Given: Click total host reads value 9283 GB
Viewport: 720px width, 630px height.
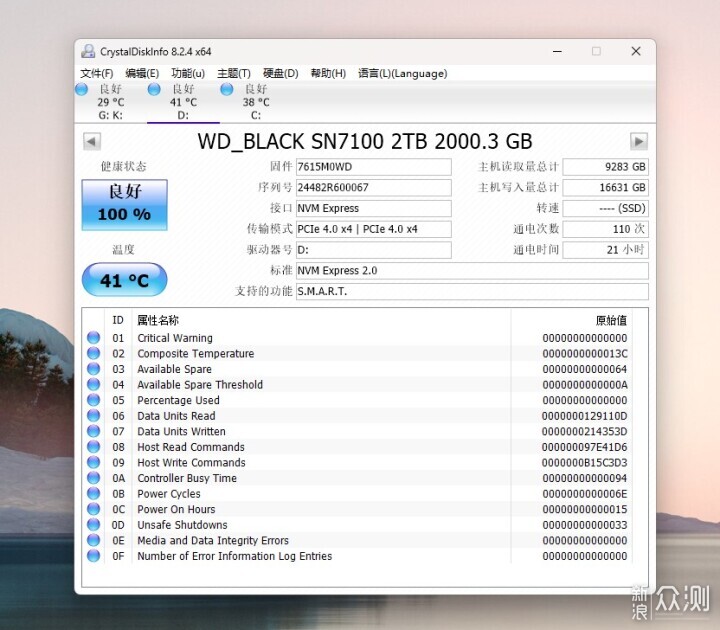Looking at the screenshot, I should (x=605, y=167).
